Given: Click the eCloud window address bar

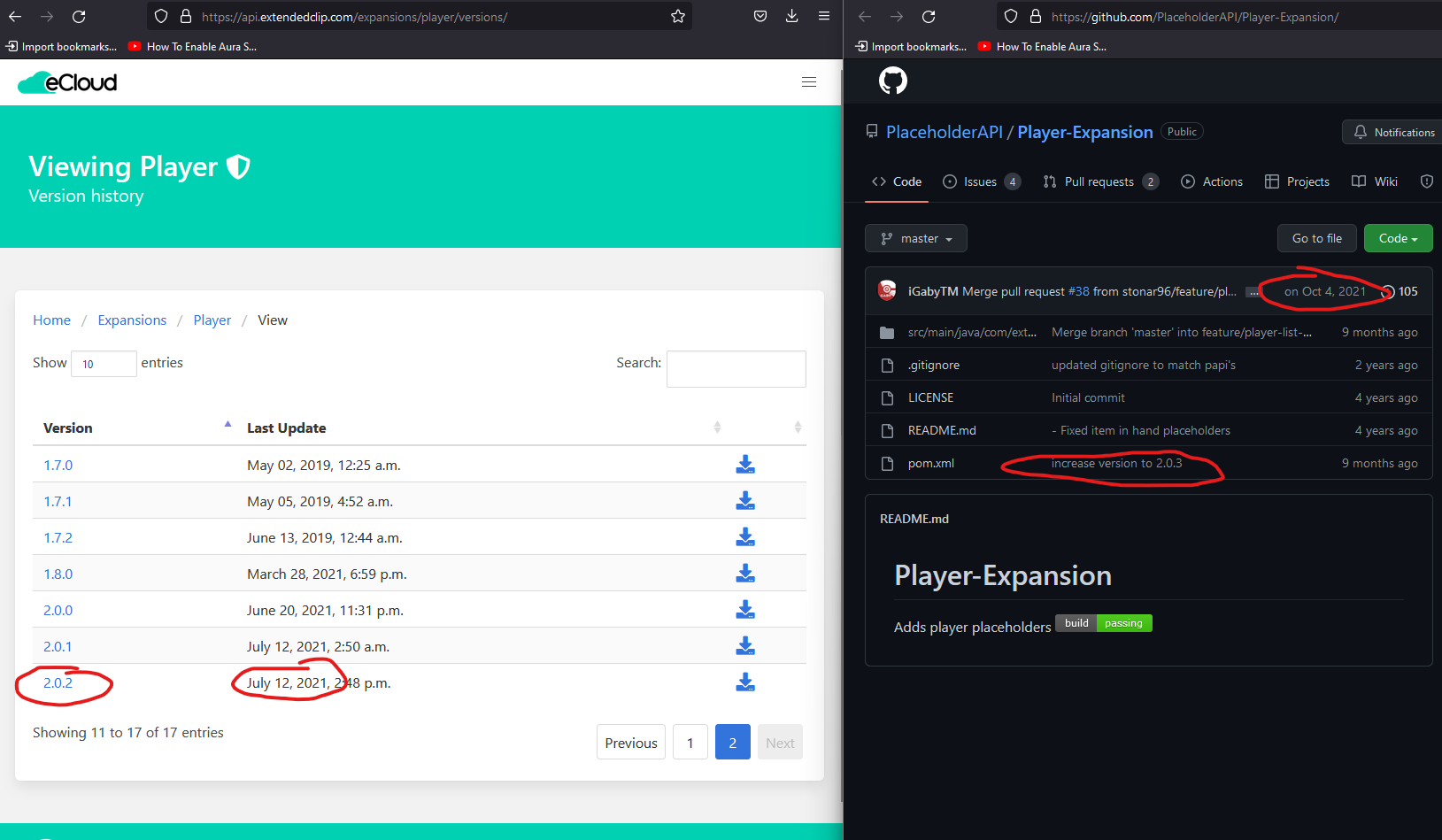Looking at the screenshot, I should click(x=420, y=17).
